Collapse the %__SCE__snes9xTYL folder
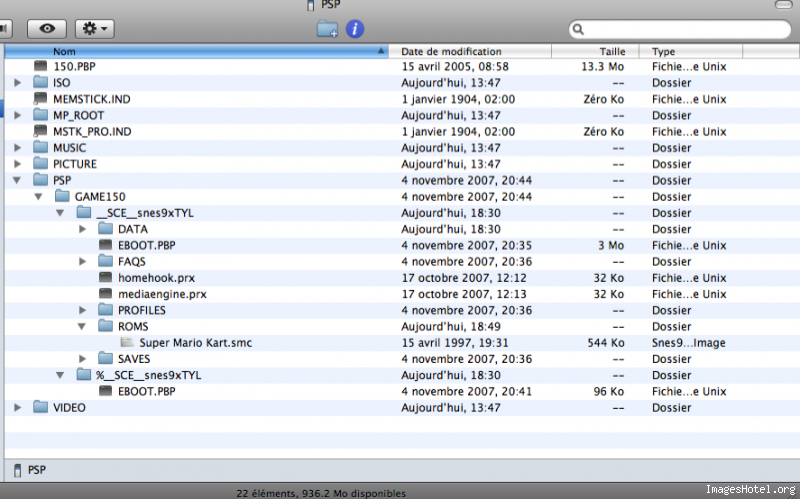800x499 pixels. [x=60, y=375]
